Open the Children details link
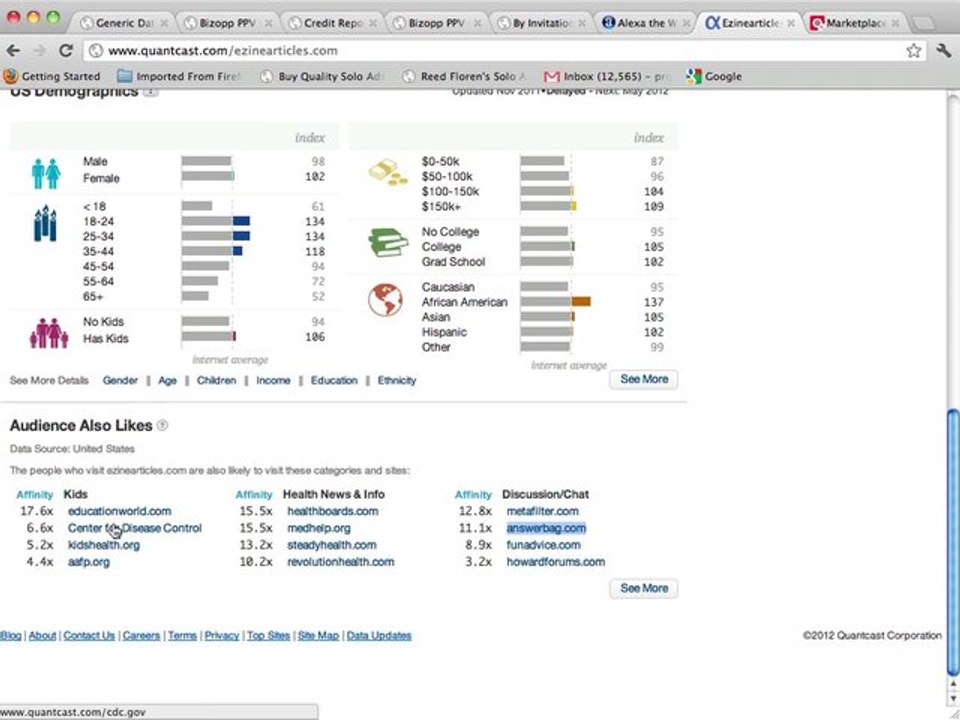Screen dimensions: 960x720 pyautogui.click(x=216, y=380)
